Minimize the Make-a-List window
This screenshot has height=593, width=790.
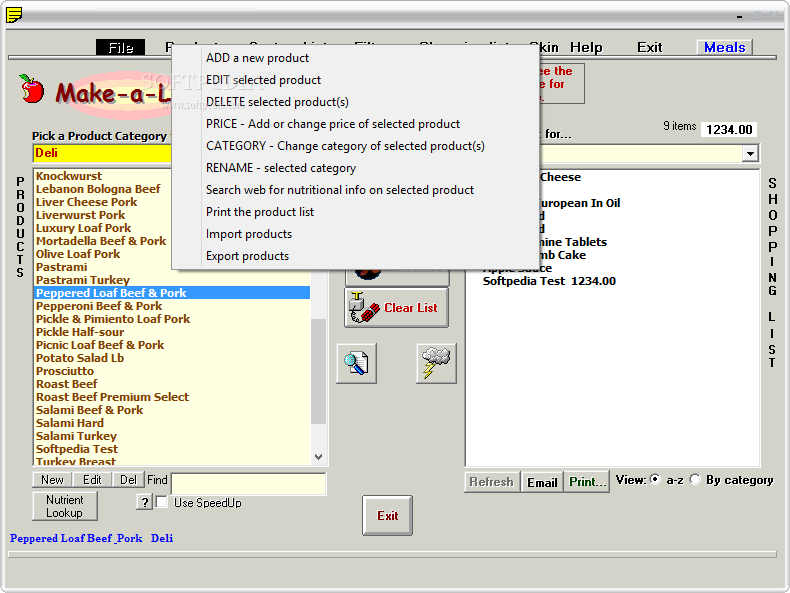tap(739, 16)
